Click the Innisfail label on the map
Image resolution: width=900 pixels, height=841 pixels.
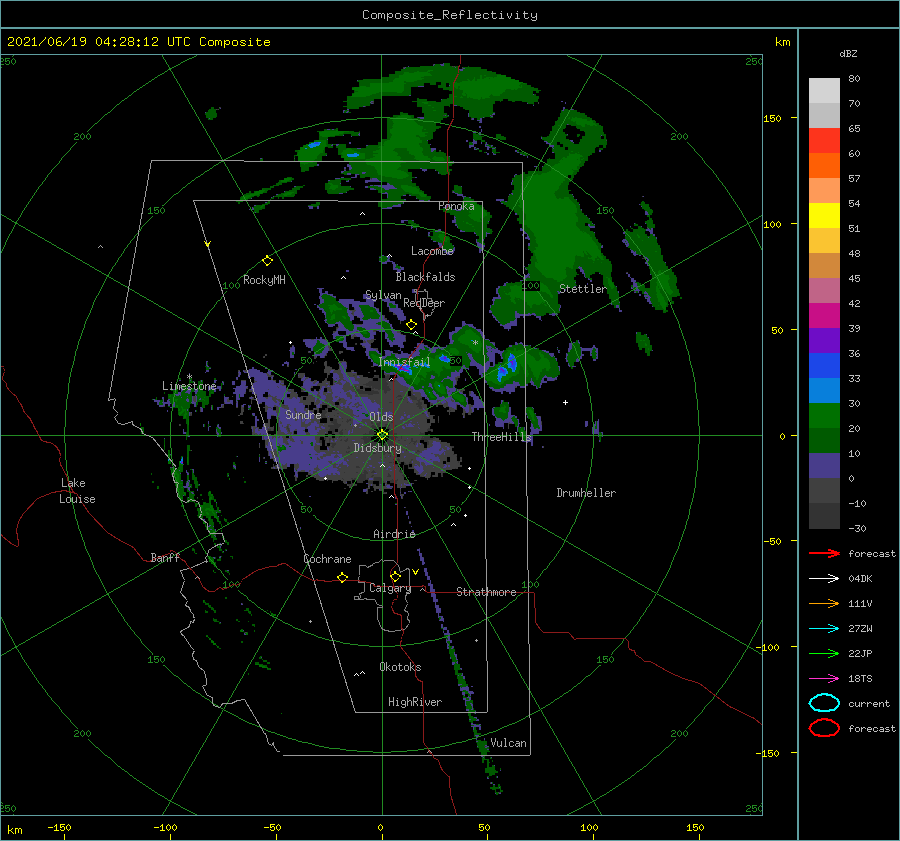[x=404, y=362]
